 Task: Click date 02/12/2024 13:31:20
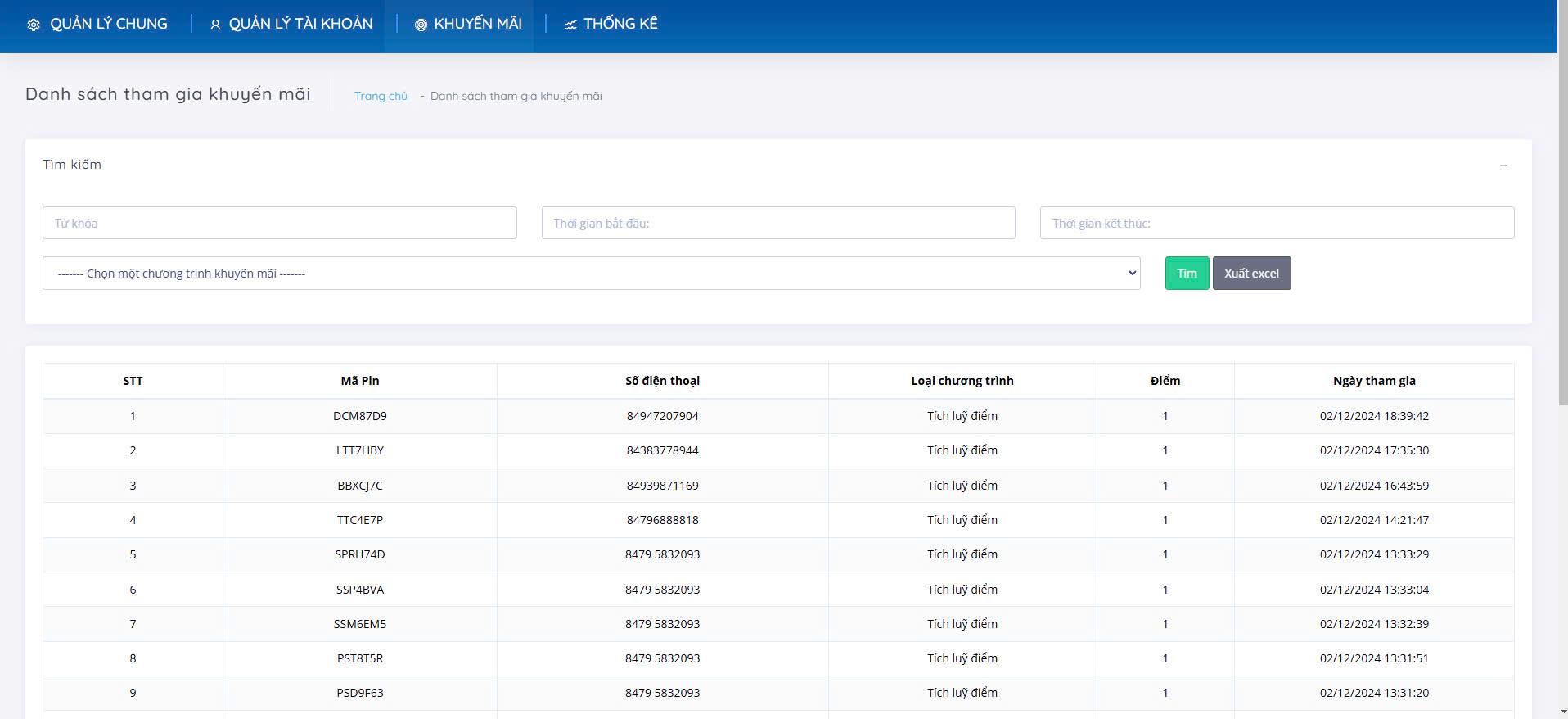[x=1374, y=693]
